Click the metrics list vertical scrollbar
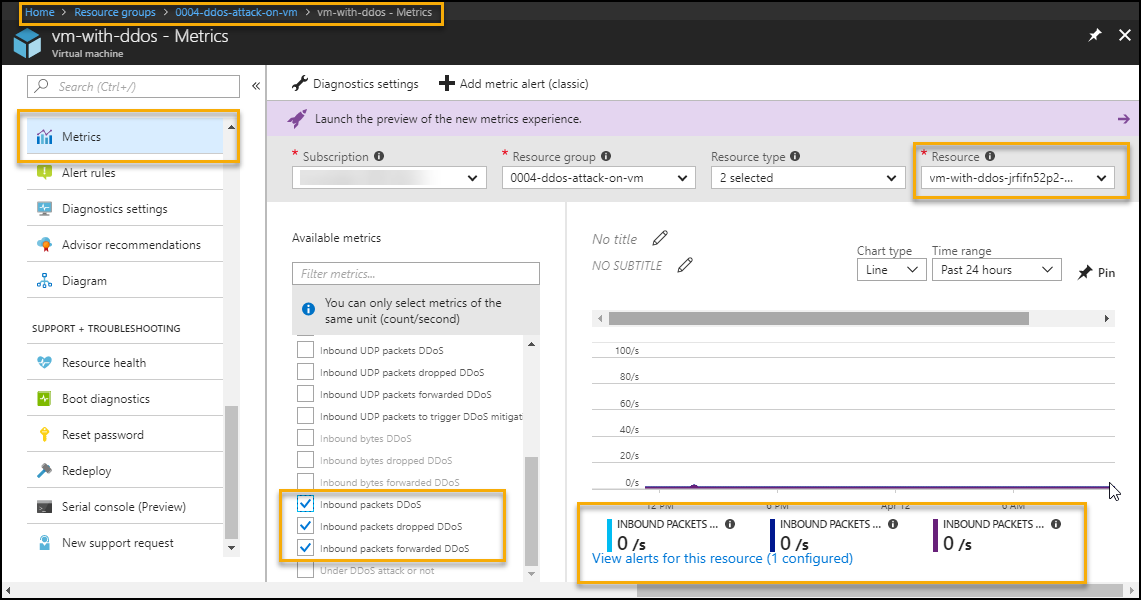Image resolution: width=1141 pixels, height=600 pixels. coord(531,509)
